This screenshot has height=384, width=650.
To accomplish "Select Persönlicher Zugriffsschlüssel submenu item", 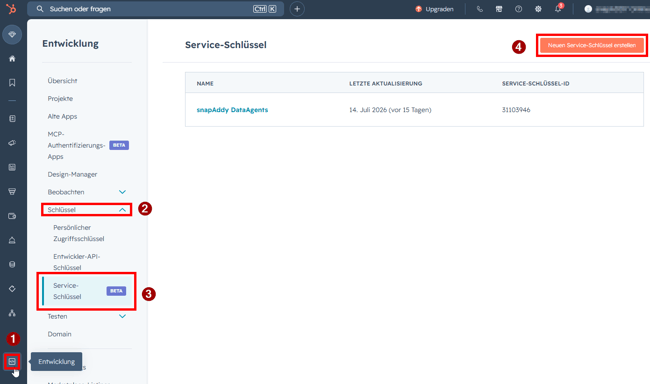I will pos(79,233).
